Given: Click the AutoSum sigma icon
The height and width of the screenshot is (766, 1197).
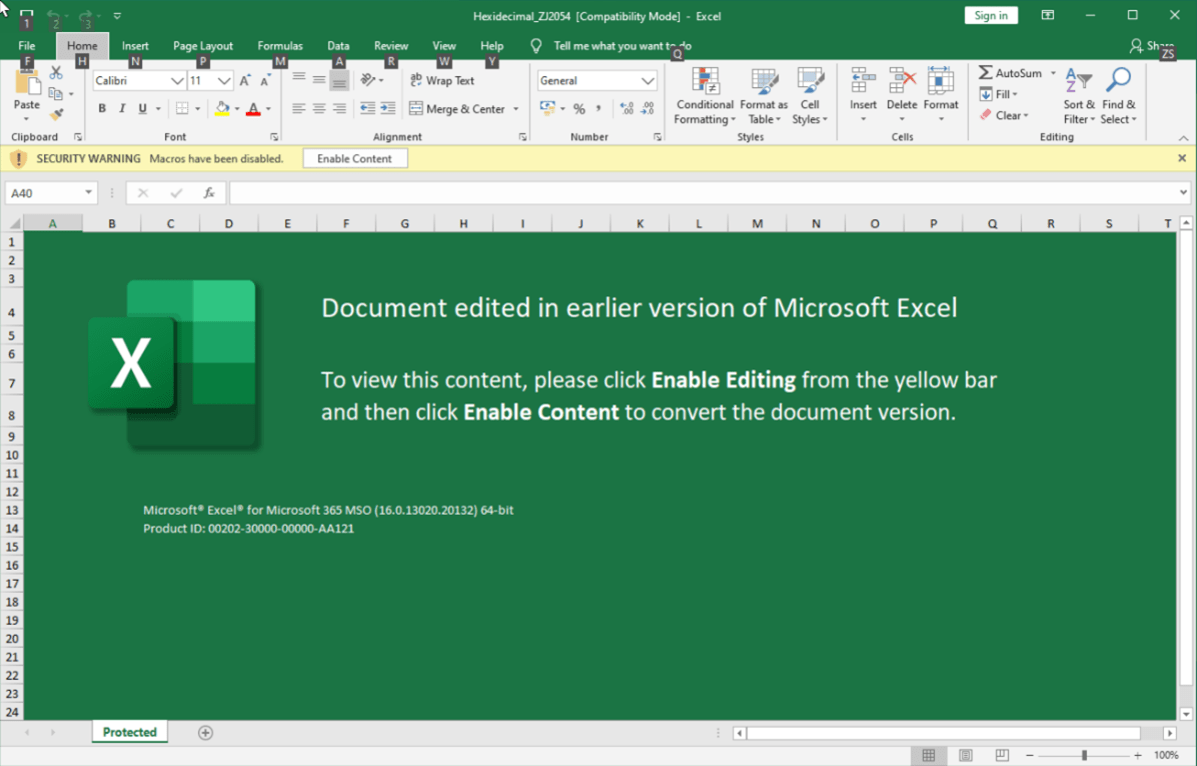Looking at the screenshot, I should tap(986, 73).
